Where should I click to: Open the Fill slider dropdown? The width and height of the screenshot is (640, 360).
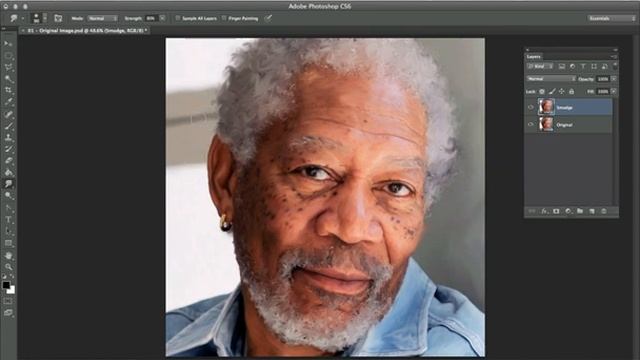coord(613,91)
